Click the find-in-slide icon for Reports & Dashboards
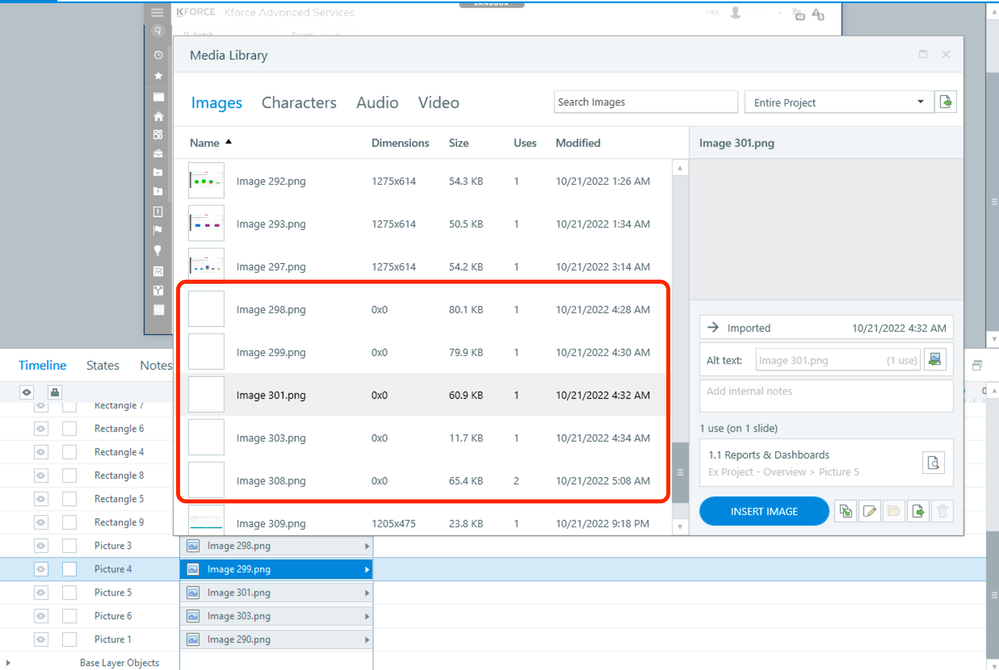Viewport: 999px width, 670px height. click(933, 463)
